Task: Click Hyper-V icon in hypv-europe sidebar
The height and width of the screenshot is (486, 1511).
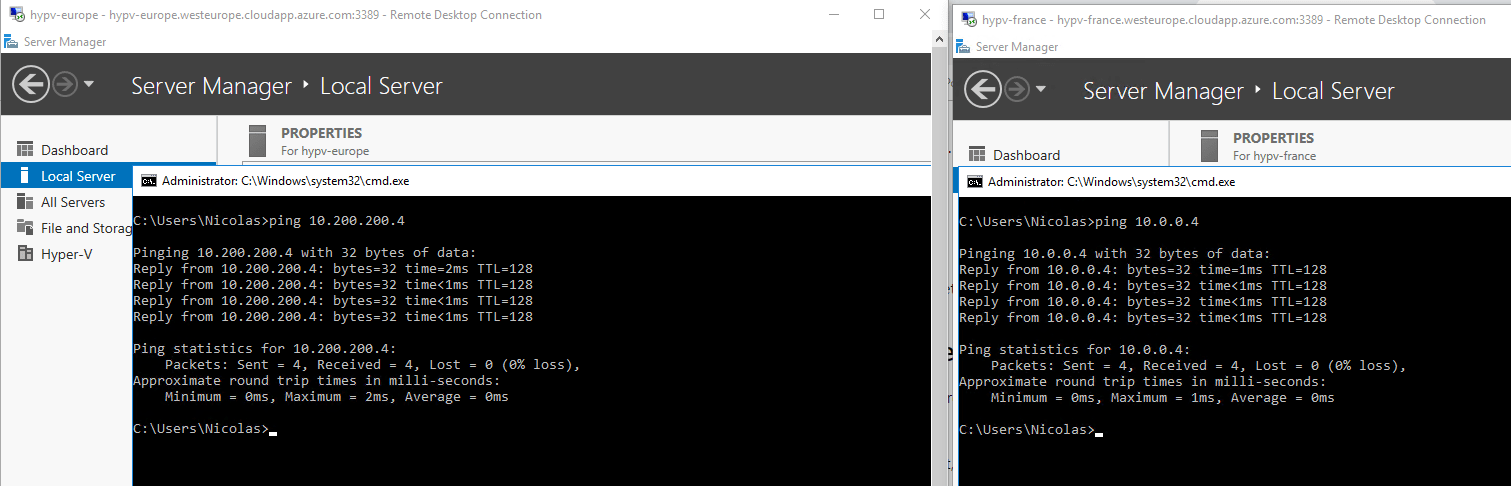Action: pyautogui.click(x=25, y=254)
